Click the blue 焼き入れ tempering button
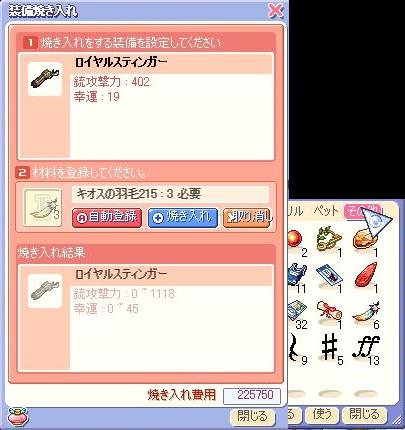This screenshot has height=430, width=405. click(183, 218)
